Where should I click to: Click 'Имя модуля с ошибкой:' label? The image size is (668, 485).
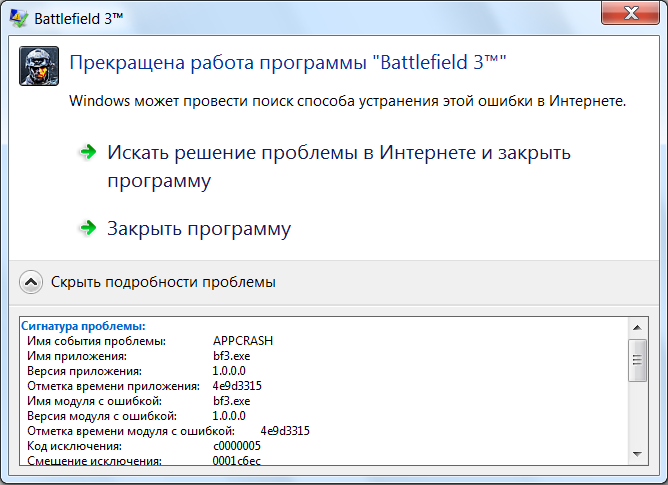[95, 401]
